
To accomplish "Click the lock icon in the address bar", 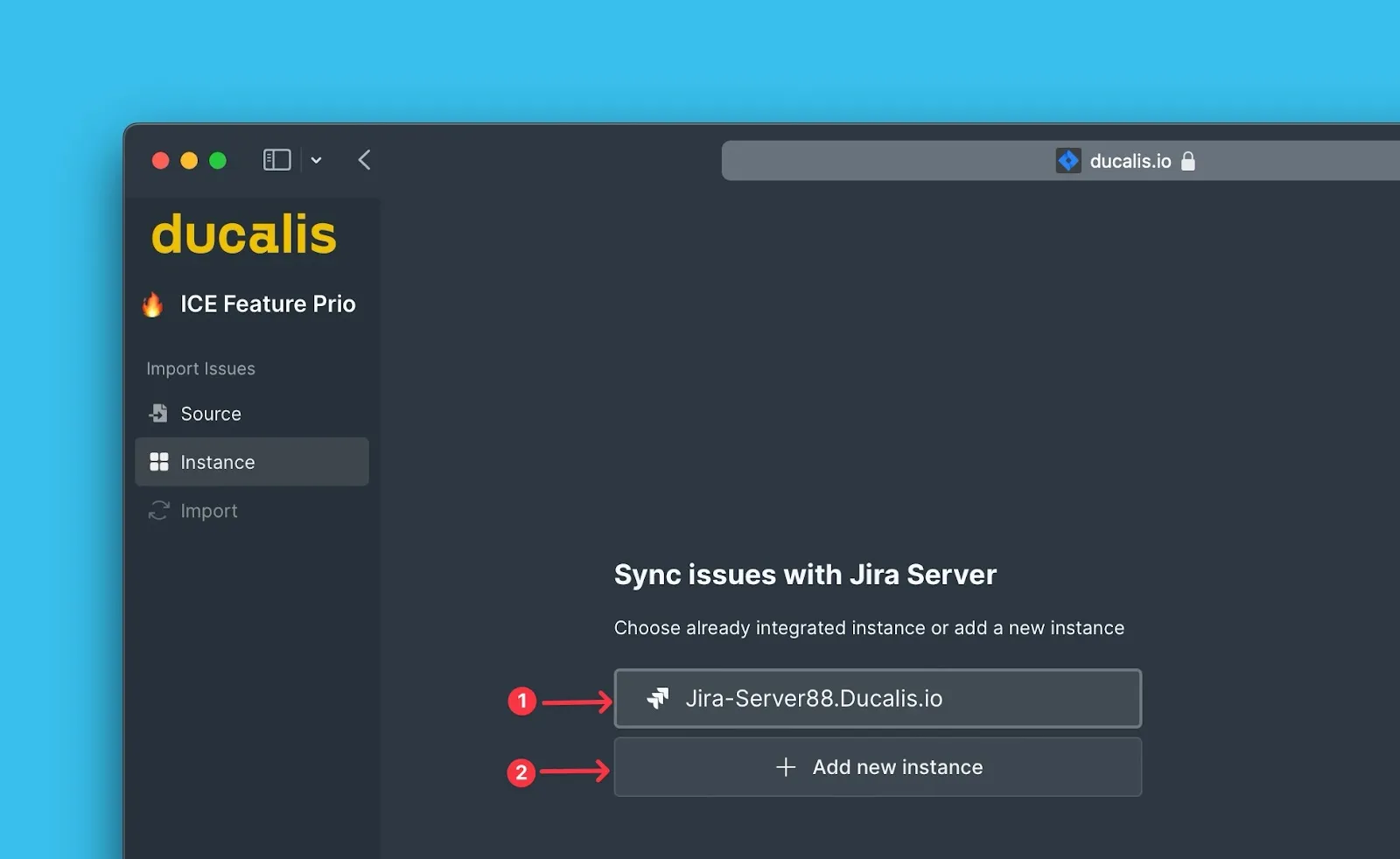I will pos(1188,161).
